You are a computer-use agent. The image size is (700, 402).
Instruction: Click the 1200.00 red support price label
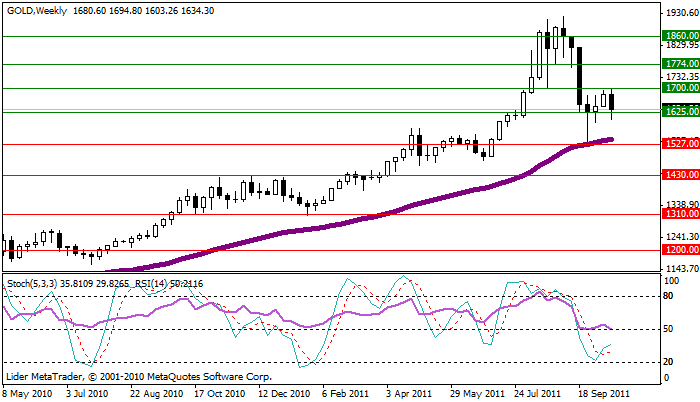coord(680,250)
